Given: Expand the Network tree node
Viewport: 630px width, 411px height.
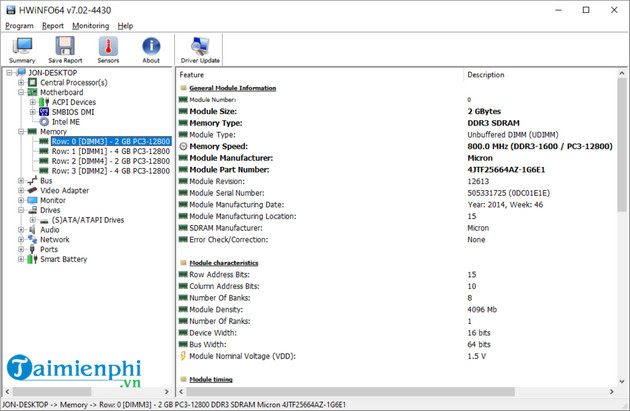Looking at the screenshot, I should click(x=21, y=239).
